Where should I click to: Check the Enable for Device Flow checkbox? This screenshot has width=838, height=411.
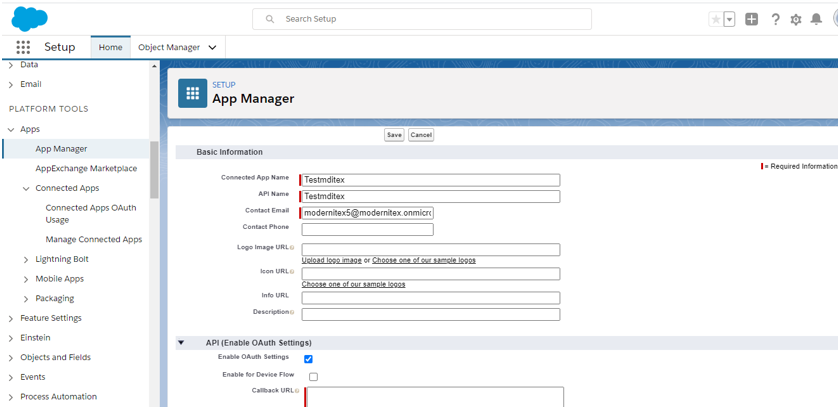click(314, 377)
